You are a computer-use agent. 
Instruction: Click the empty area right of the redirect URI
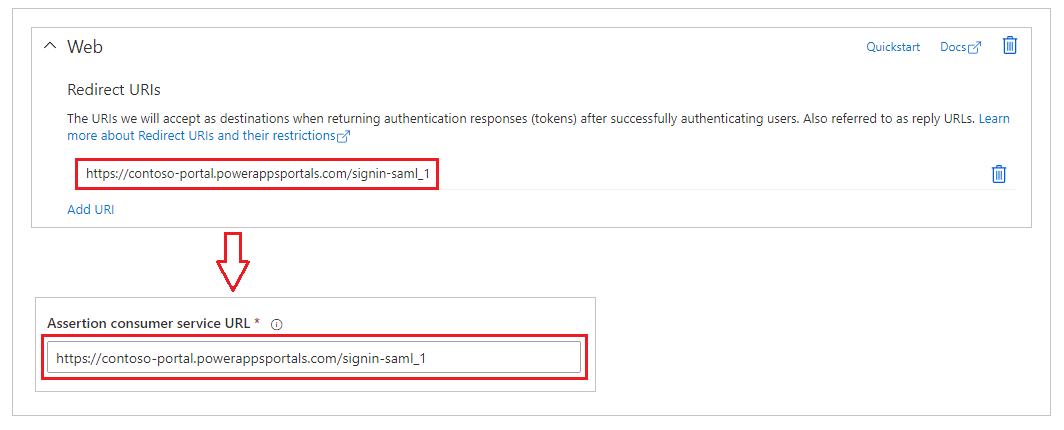pos(712,174)
